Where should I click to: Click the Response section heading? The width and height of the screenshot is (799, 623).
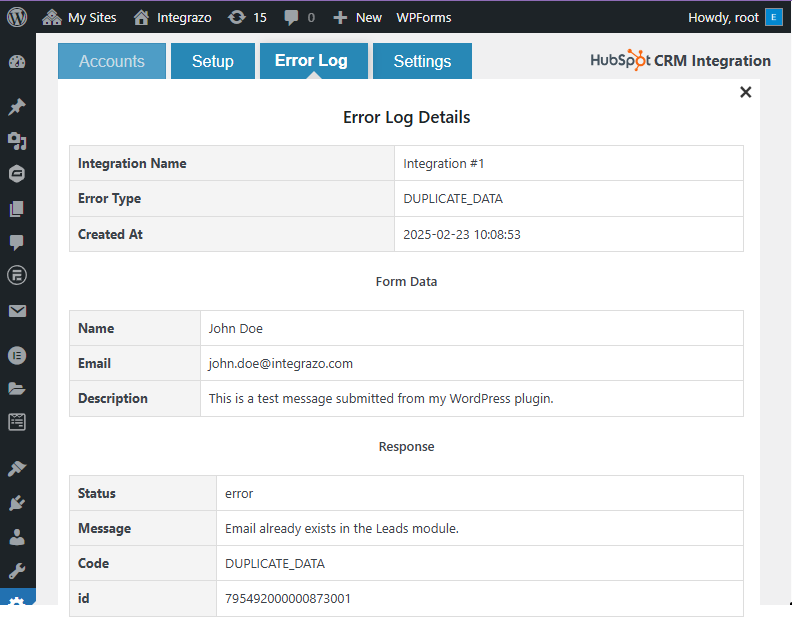coord(406,447)
